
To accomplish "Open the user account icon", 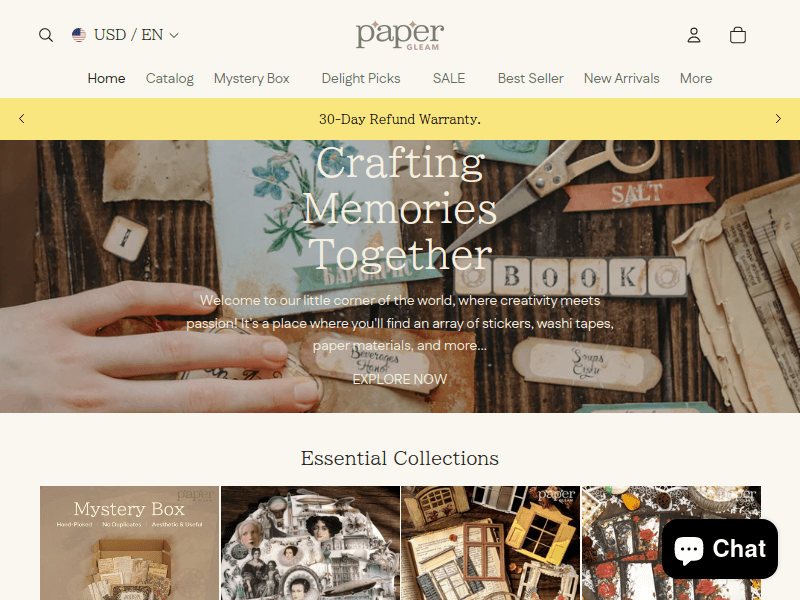I will [x=694, y=35].
